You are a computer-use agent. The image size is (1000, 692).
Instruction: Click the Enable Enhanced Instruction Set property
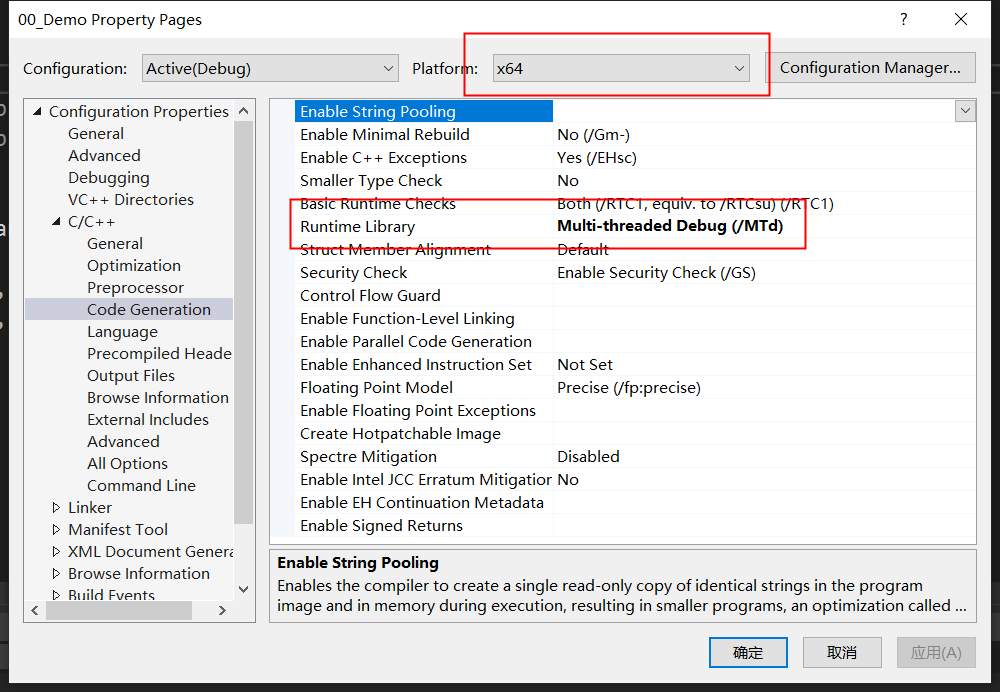(x=416, y=364)
